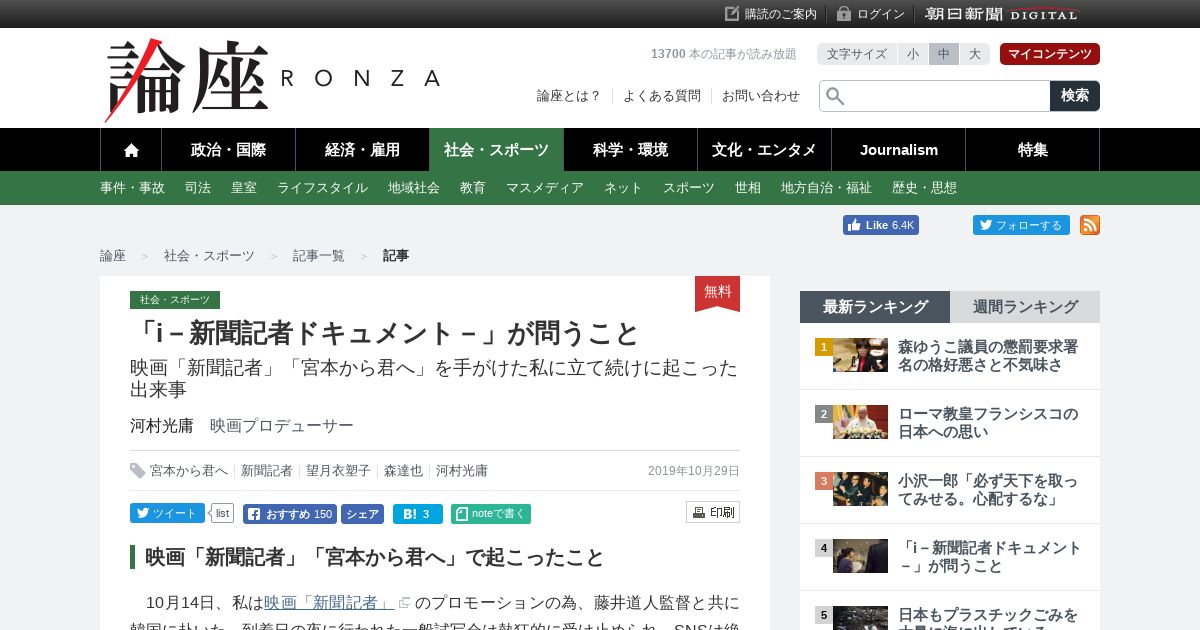Viewport: 1200px width, 630px height.
Task: Click the Twitter list bubble
Action: tap(222, 513)
